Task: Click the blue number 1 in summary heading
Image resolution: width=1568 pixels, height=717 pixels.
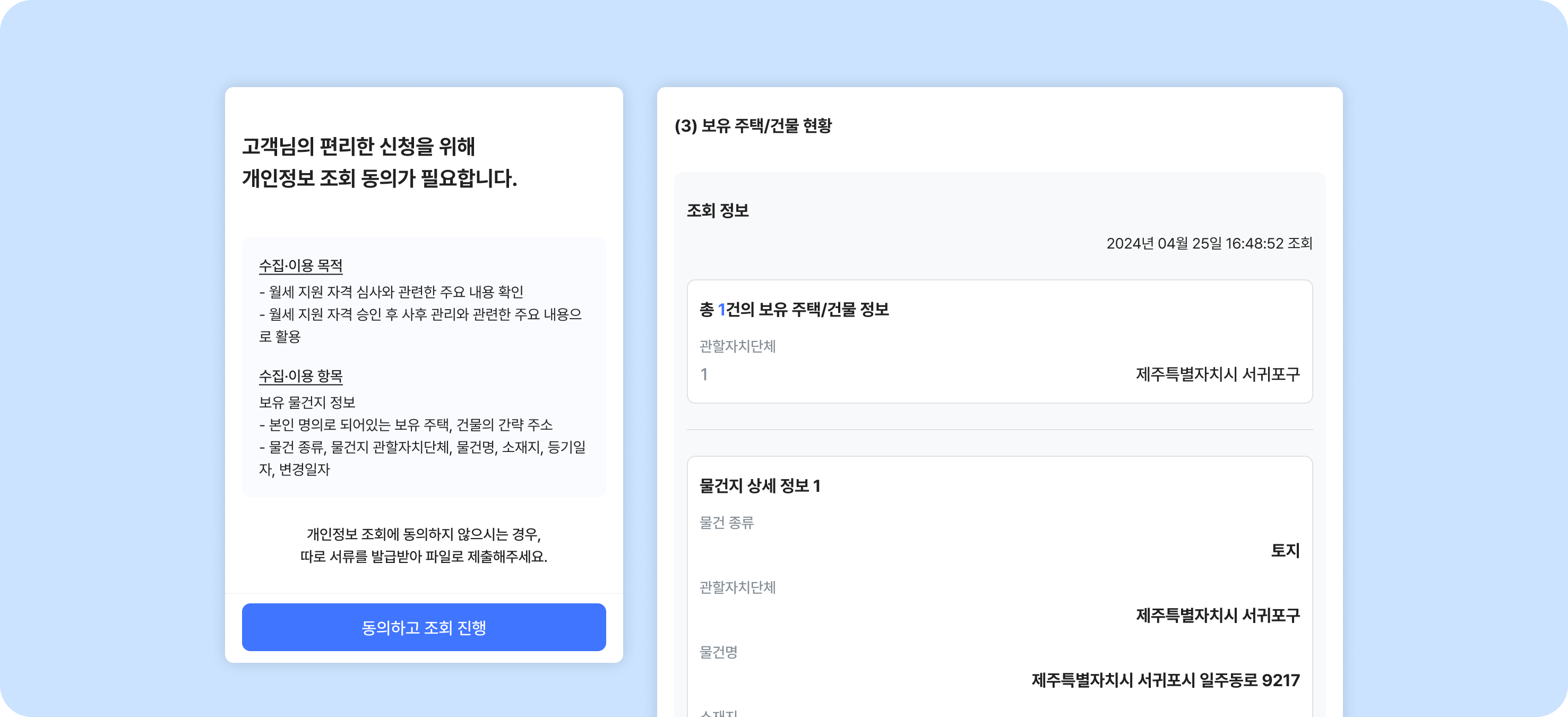Action: (x=721, y=310)
